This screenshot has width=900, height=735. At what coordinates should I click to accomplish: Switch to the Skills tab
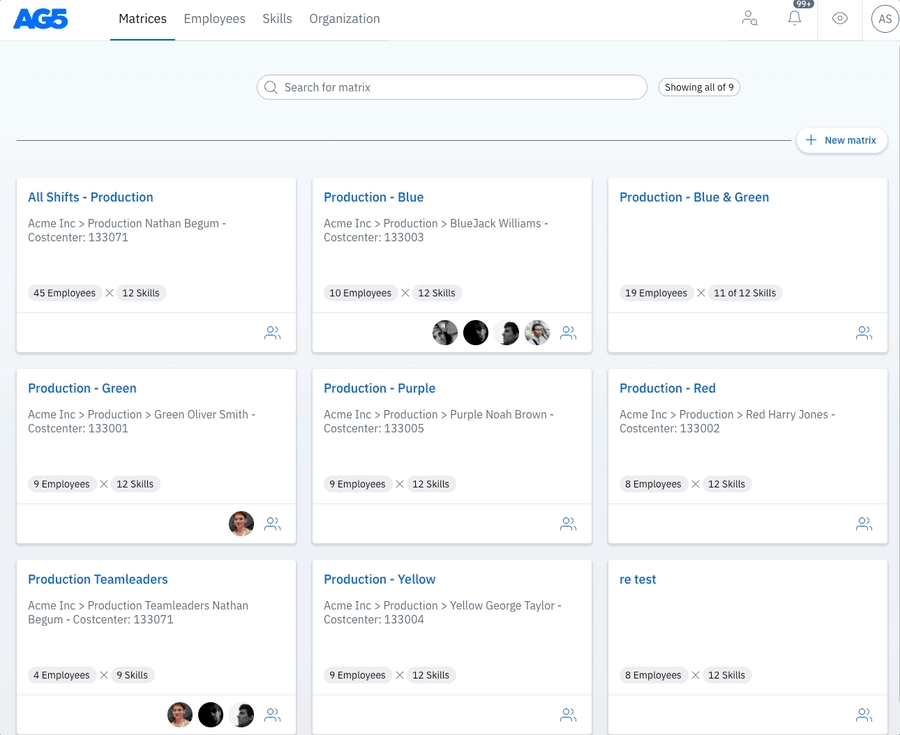pos(277,19)
